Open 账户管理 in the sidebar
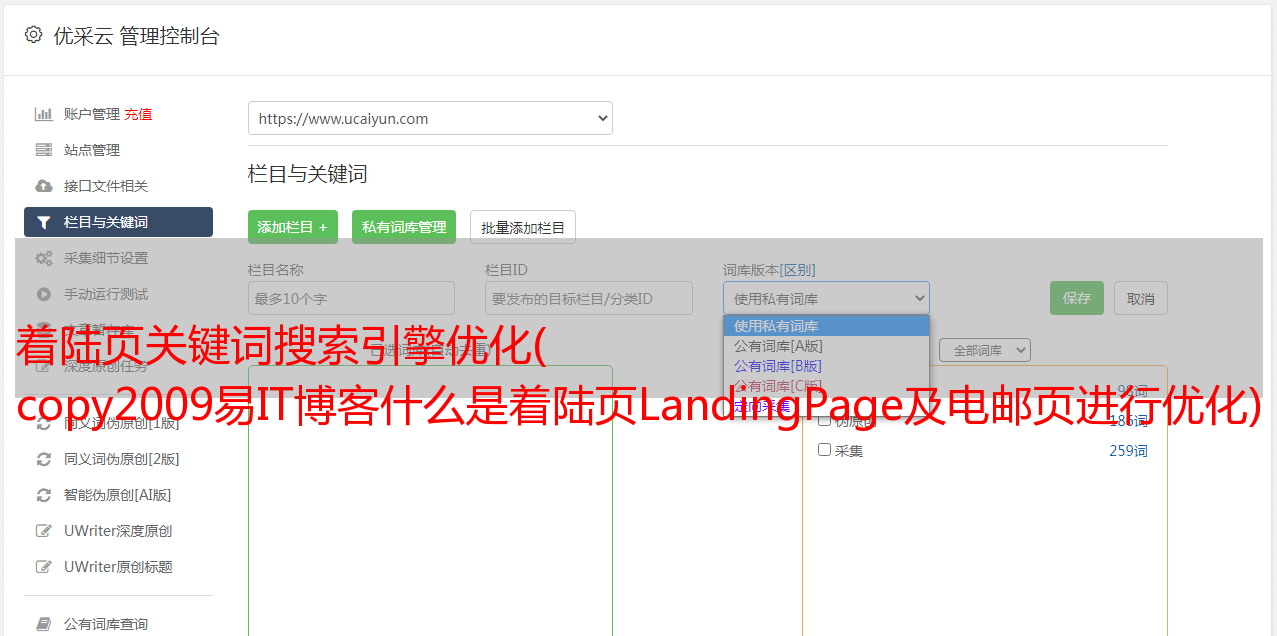Viewport: 1277px width, 636px height. 92,114
